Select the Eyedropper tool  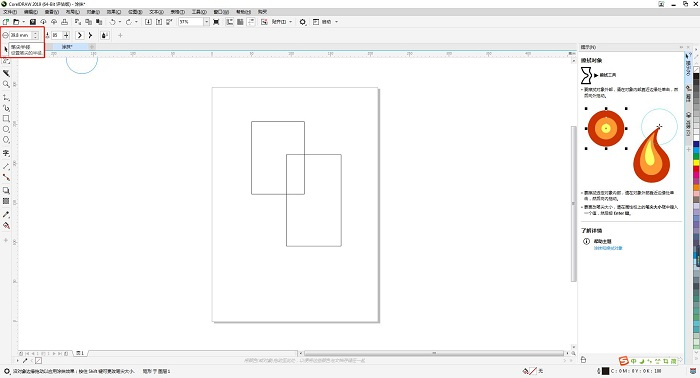tap(6, 215)
